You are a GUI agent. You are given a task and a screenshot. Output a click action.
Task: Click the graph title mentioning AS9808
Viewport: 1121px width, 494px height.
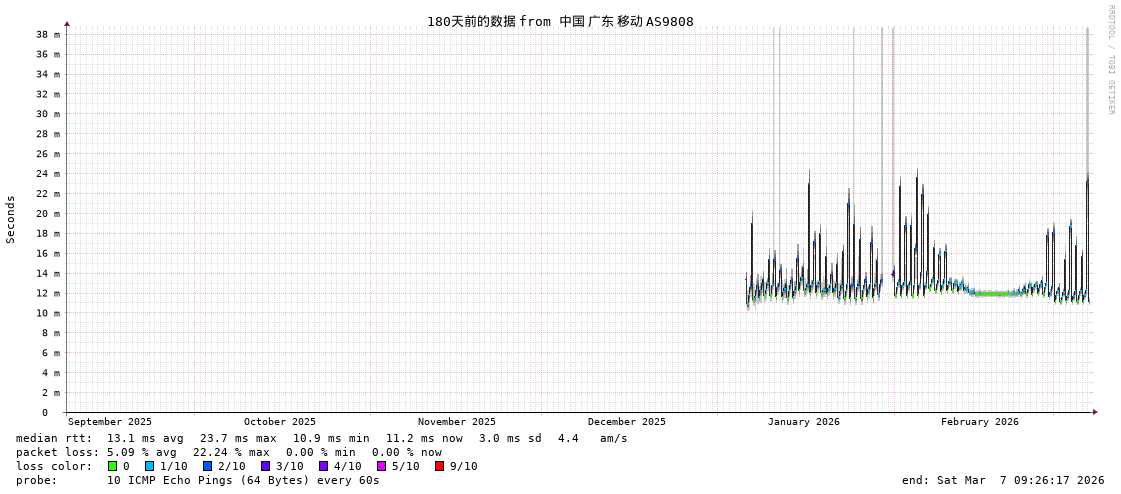coord(560,21)
